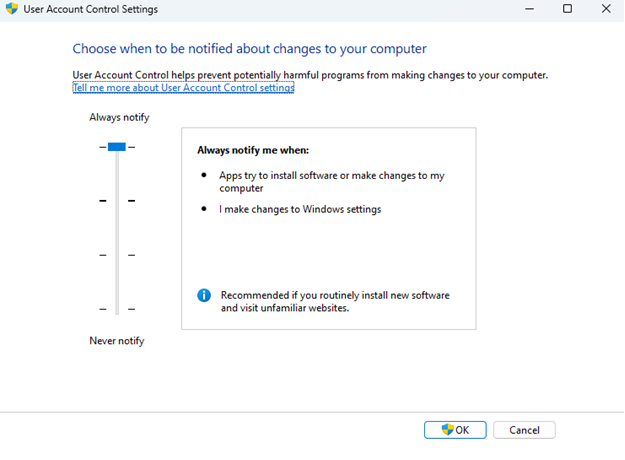
Task: Cancel the UAC settings dialog
Action: click(x=524, y=430)
